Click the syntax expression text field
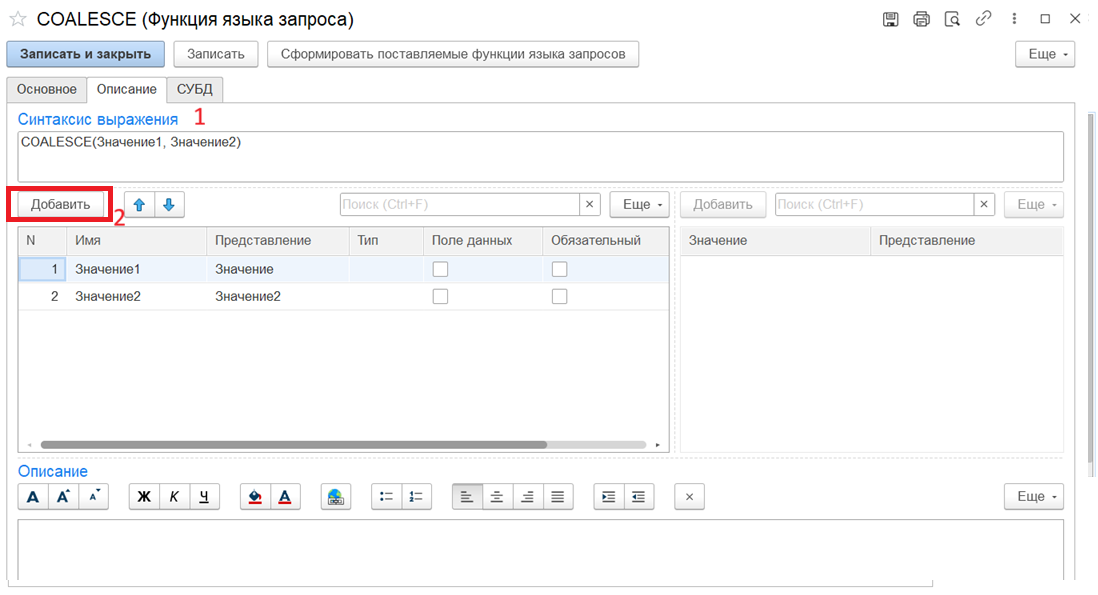 coord(540,157)
